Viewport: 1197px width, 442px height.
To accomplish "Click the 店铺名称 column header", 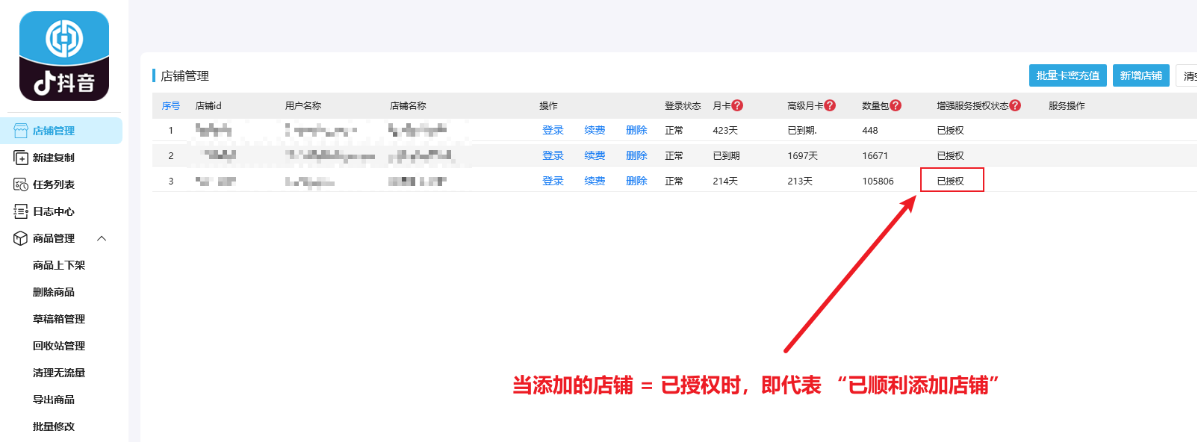I will pos(408,106).
